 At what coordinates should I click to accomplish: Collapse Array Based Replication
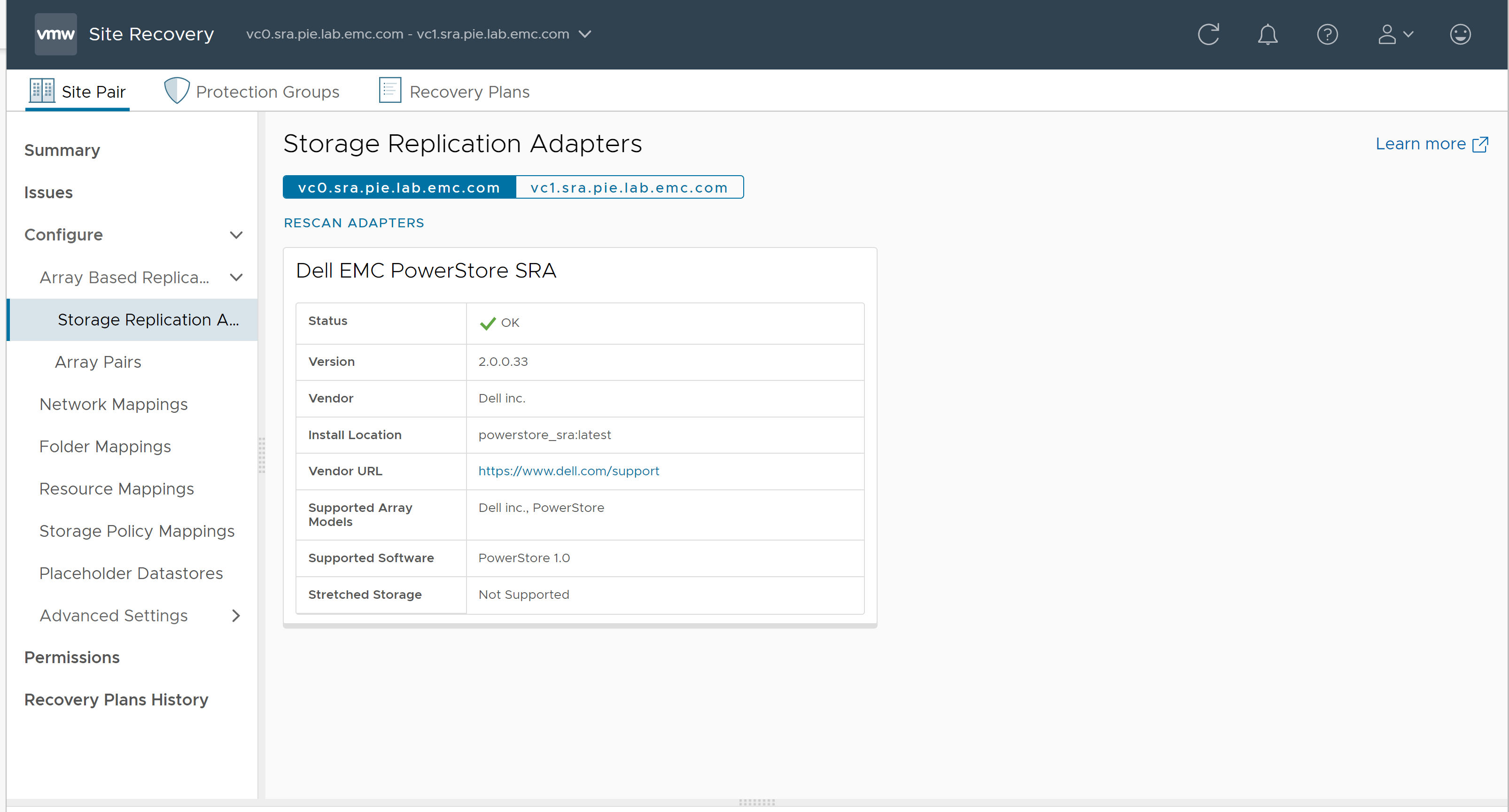tap(236, 277)
